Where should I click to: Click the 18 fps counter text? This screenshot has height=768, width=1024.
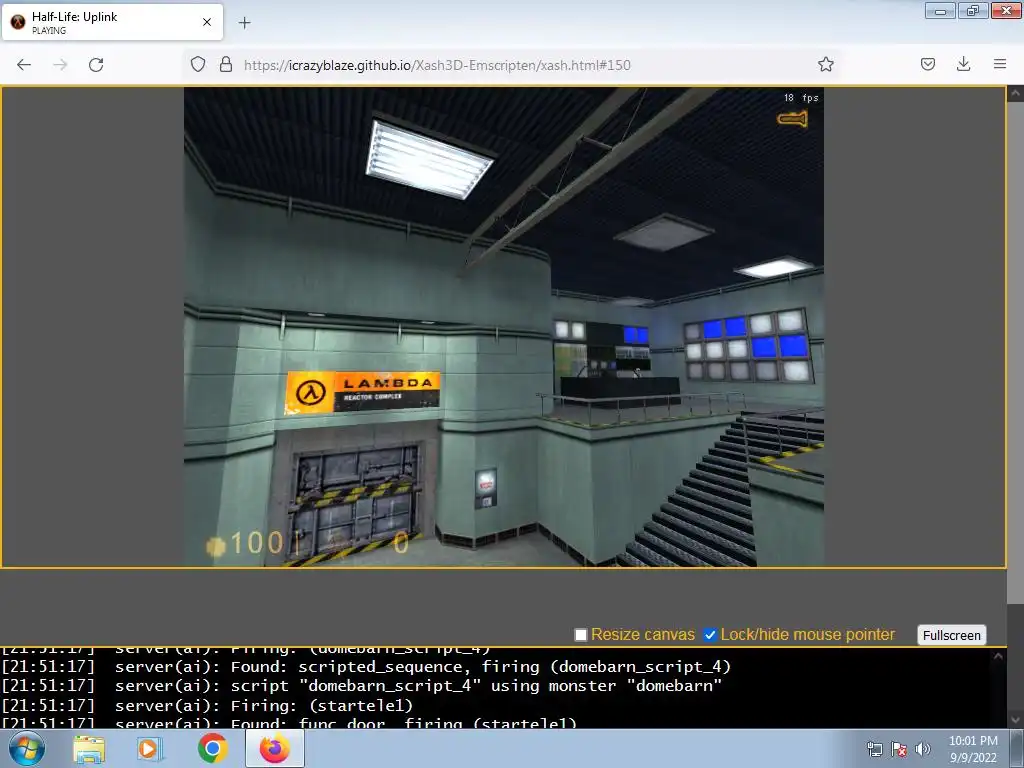tap(801, 98)
